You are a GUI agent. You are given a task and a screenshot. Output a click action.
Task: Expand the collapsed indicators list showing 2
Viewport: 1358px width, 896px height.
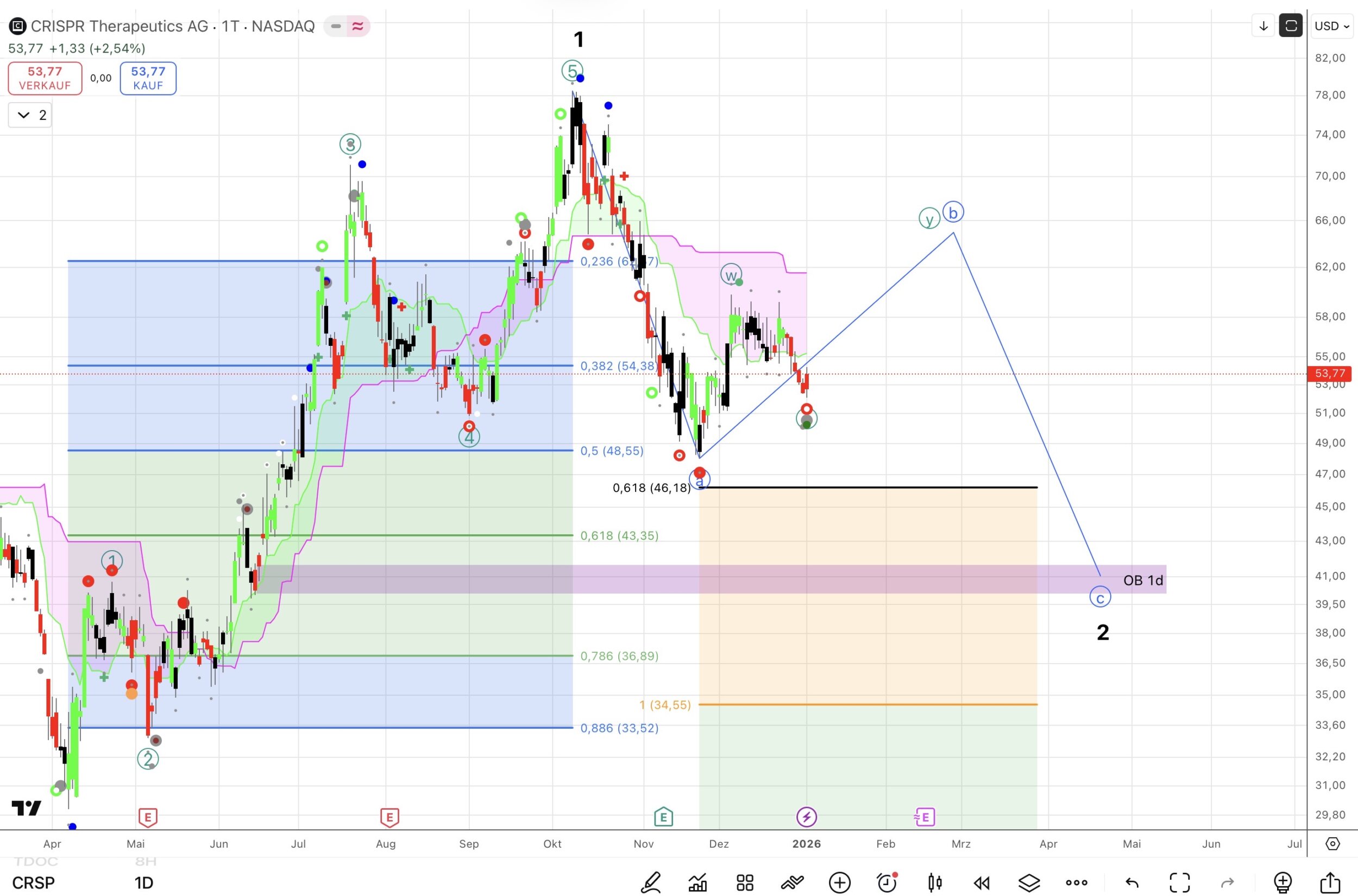[30, 116]
